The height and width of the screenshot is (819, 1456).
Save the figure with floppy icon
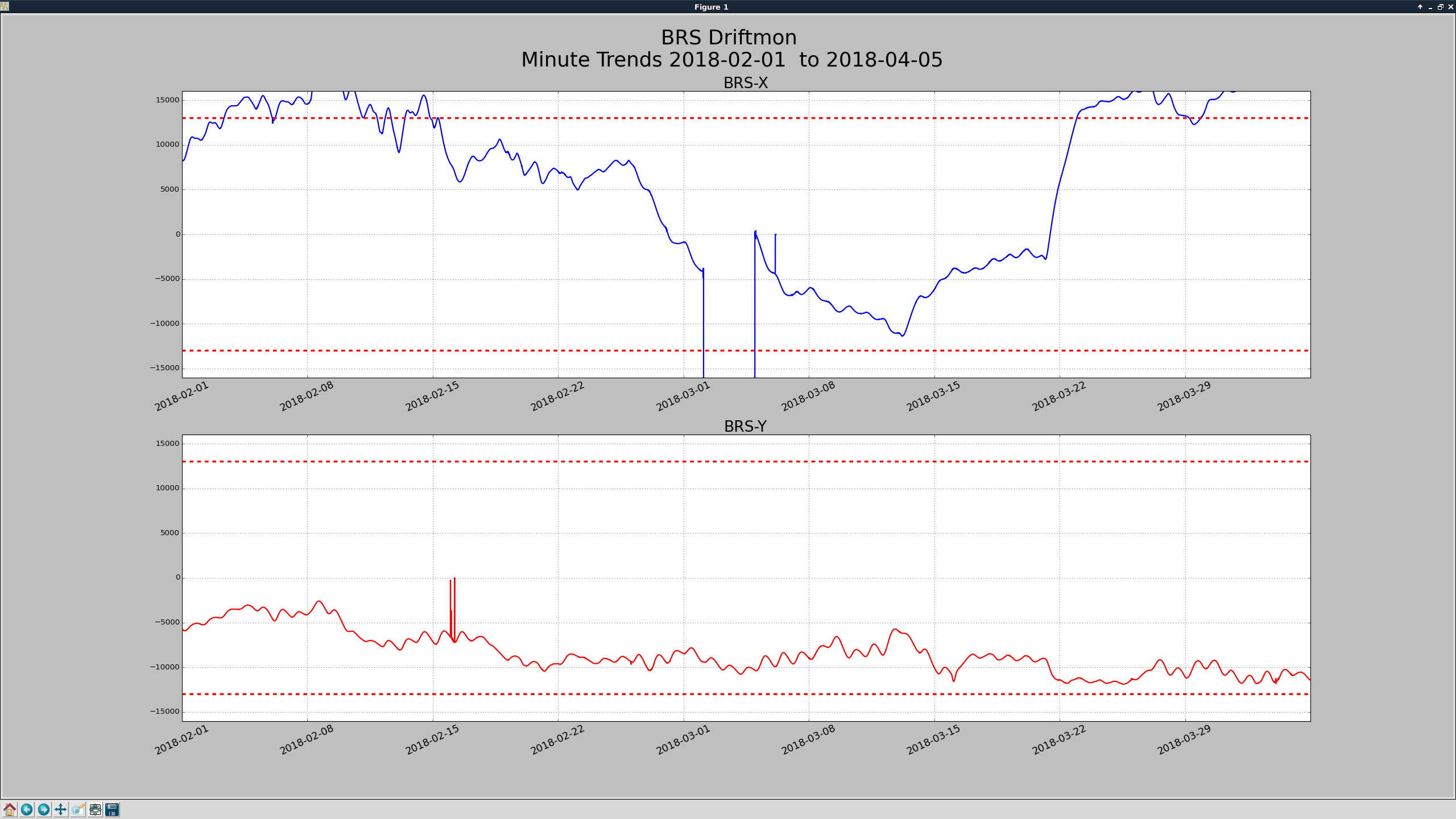pyautogui.click(x=112, y=809)
